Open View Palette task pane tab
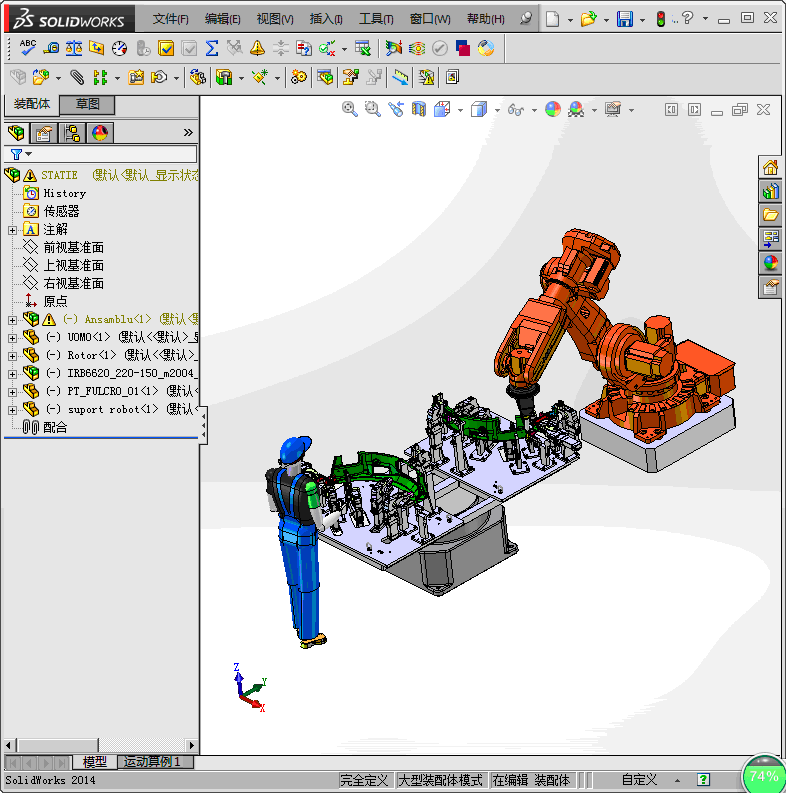Viewport: 786px width, 793px height. (770, 239)
